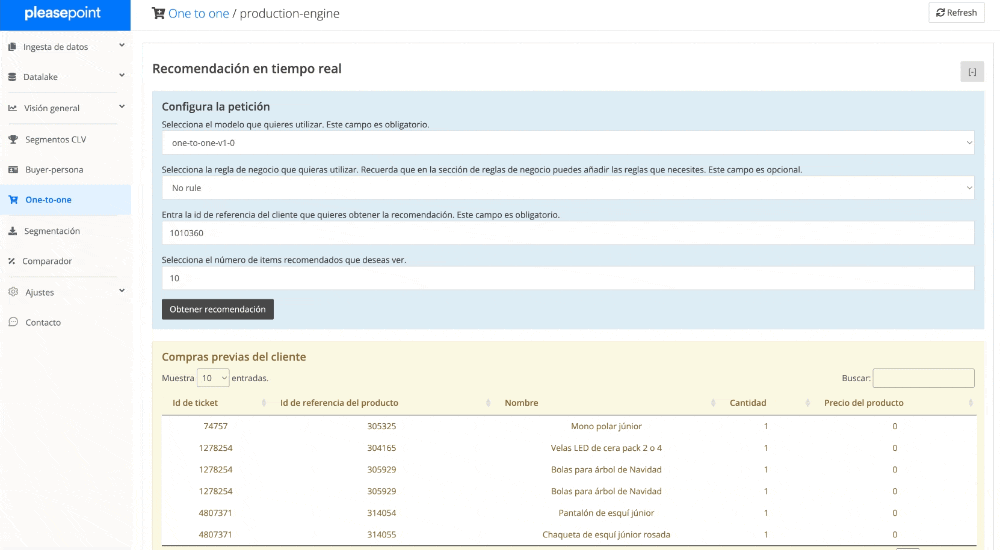
Task: Click the Visión general chart icon
Action: (x=12, y=108)
